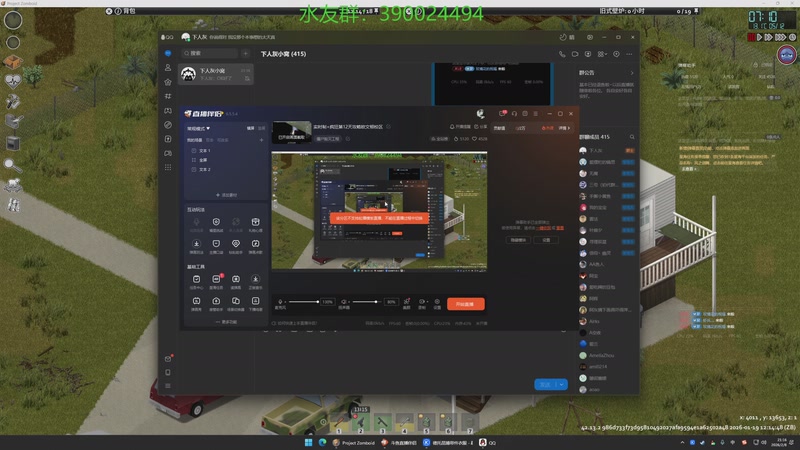Expand the 详情 details arrow in danmaku panel
Screen dimensions: 800x450
pyautogui.click(x=564, y=128)
